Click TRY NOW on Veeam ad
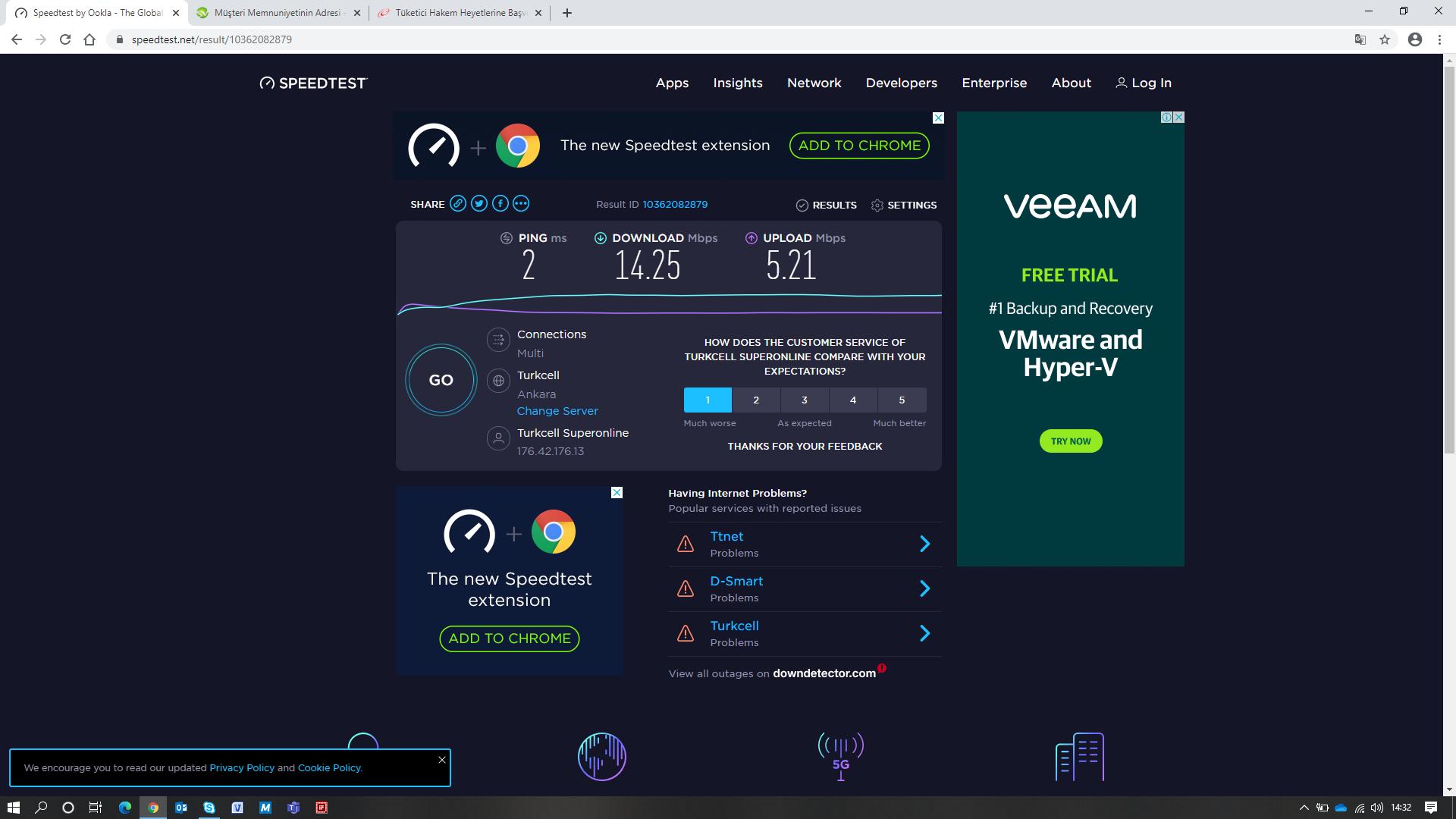Screen dimensions: 1456x819 pyautogui.click(x=1071, y=441)
